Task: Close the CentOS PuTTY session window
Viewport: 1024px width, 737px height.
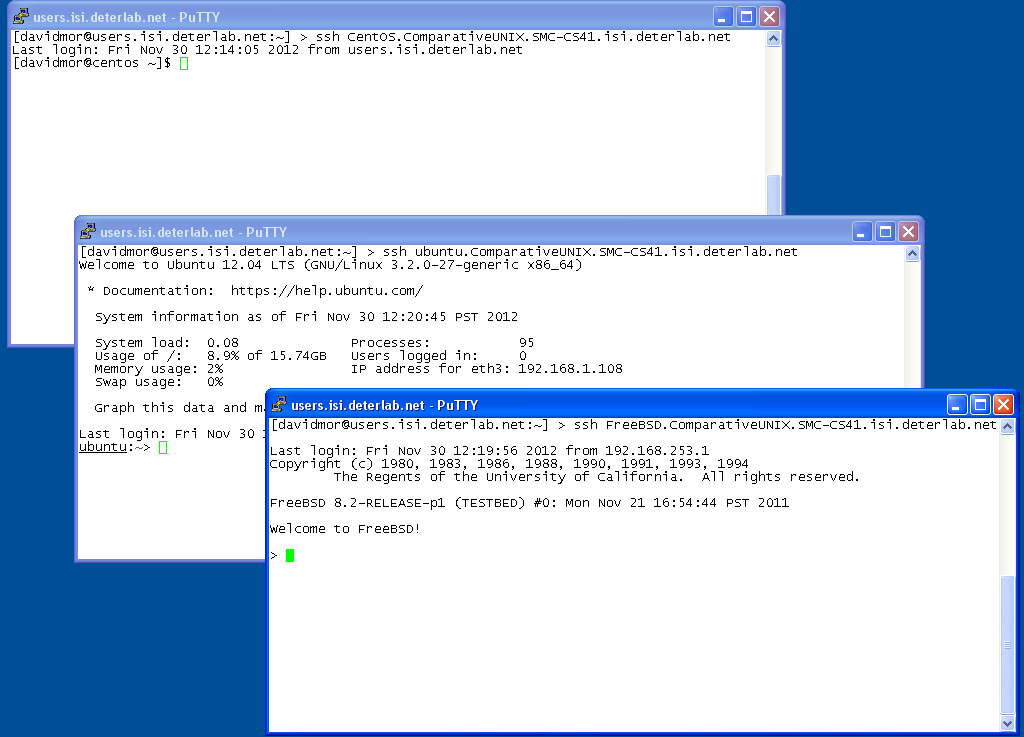Action: [769, 17]
